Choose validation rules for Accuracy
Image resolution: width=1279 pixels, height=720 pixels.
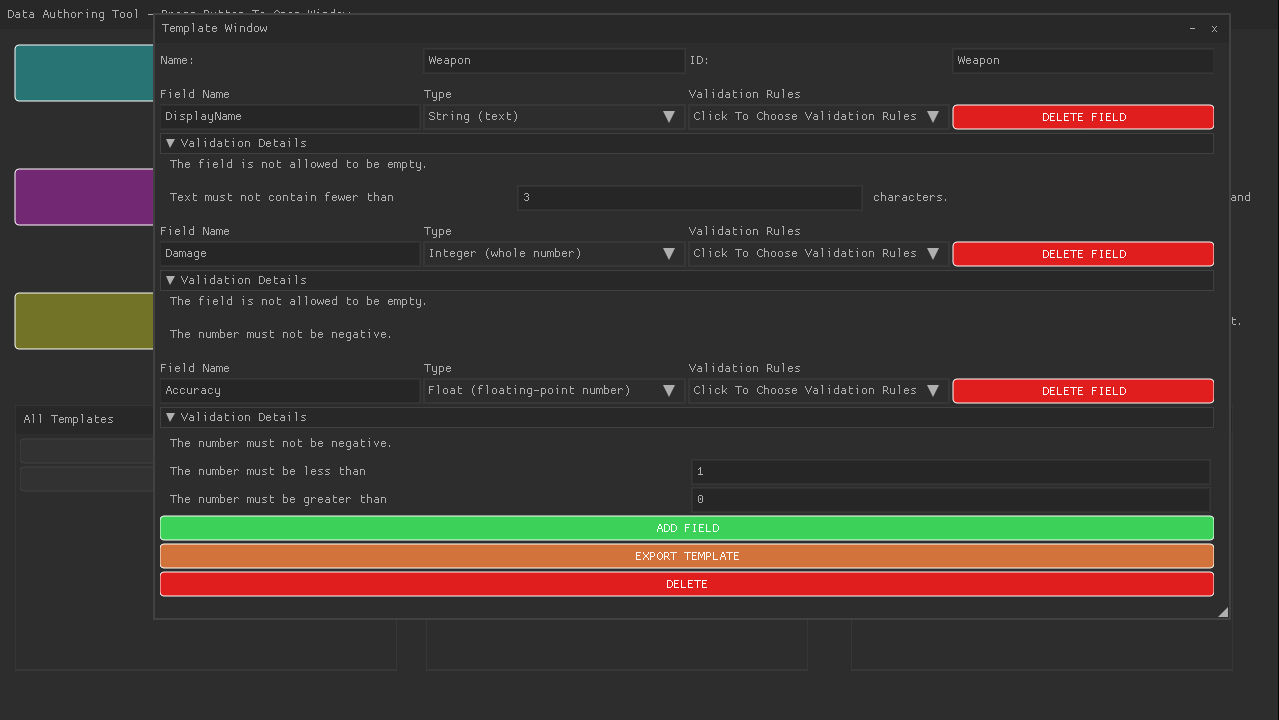[816, 390]
